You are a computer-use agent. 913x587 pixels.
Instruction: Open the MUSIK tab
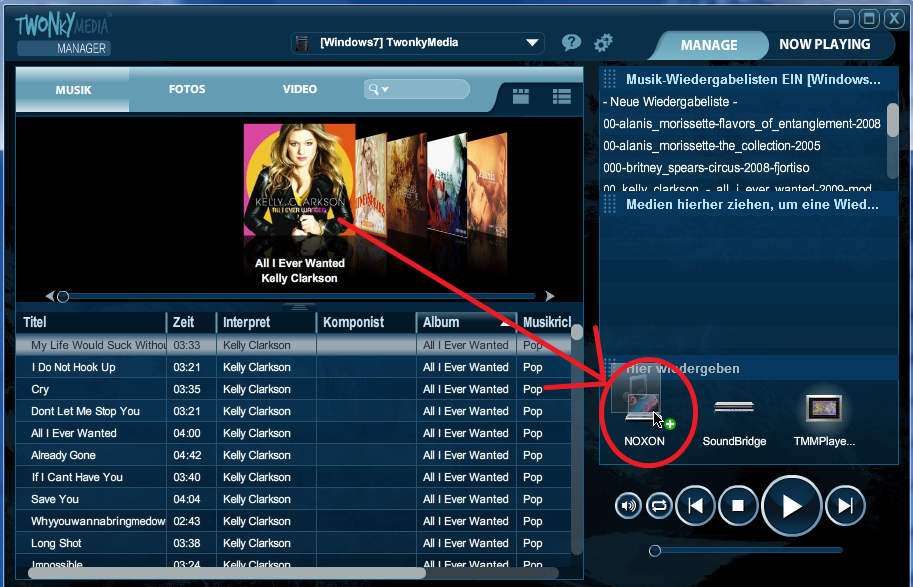point(73,90)
